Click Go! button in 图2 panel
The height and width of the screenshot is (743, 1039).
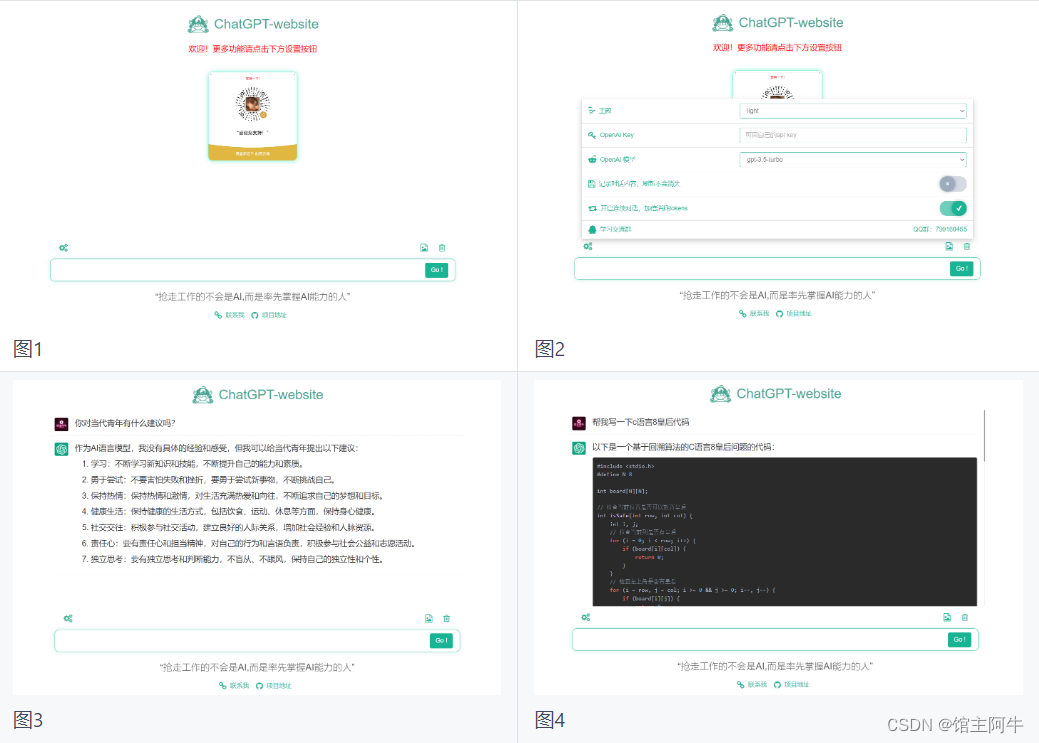[x=961, y=268]
